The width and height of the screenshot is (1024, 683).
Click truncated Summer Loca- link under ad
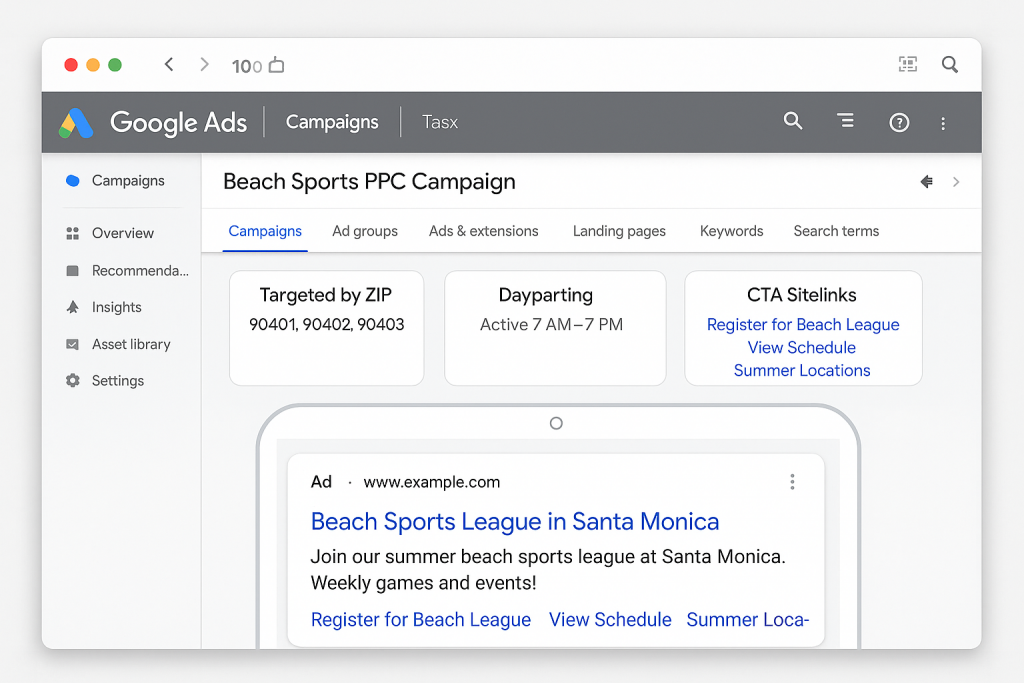click(x=748, y=620)
